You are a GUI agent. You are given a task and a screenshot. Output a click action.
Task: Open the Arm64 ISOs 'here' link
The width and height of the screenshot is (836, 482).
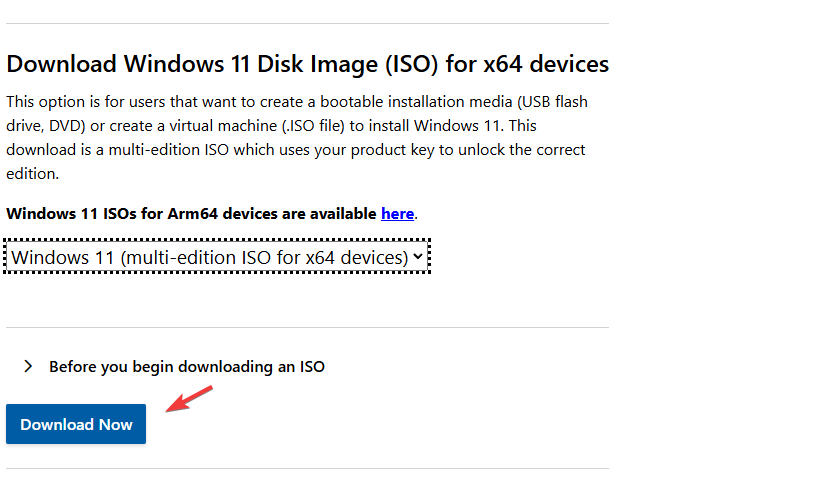[x=397, y=213]
